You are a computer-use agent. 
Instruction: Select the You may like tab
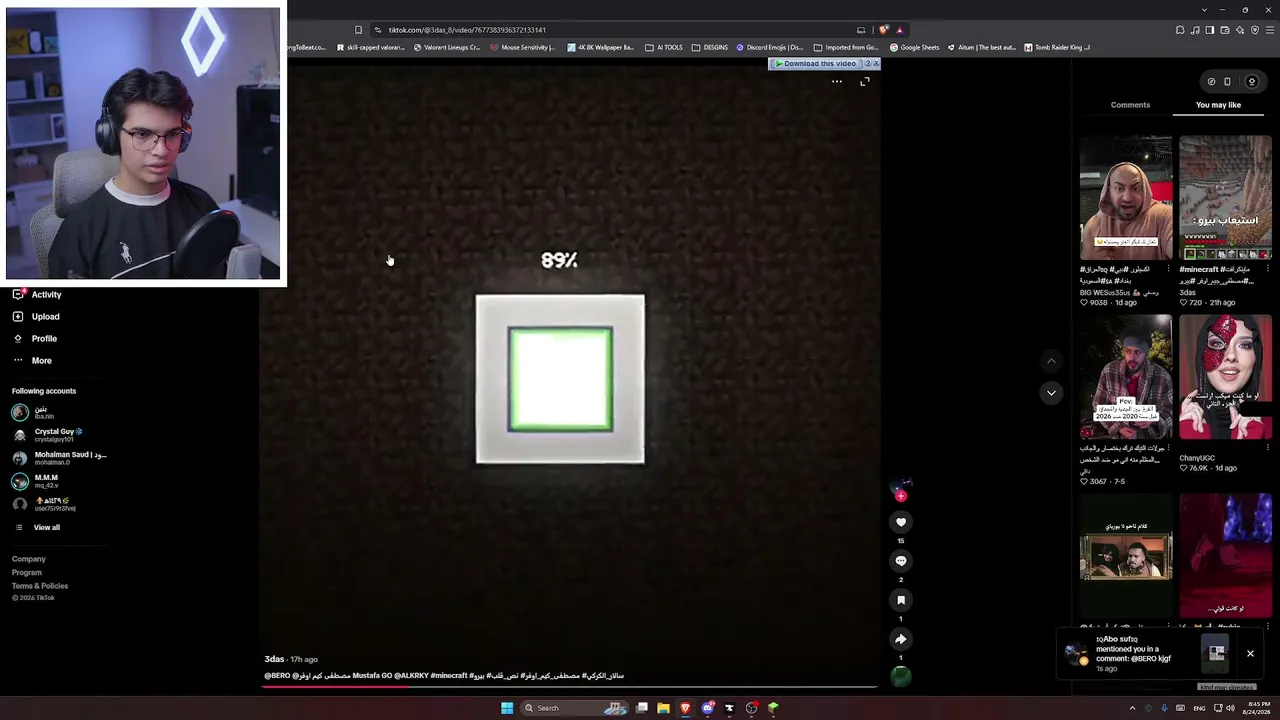[1218, 105]
